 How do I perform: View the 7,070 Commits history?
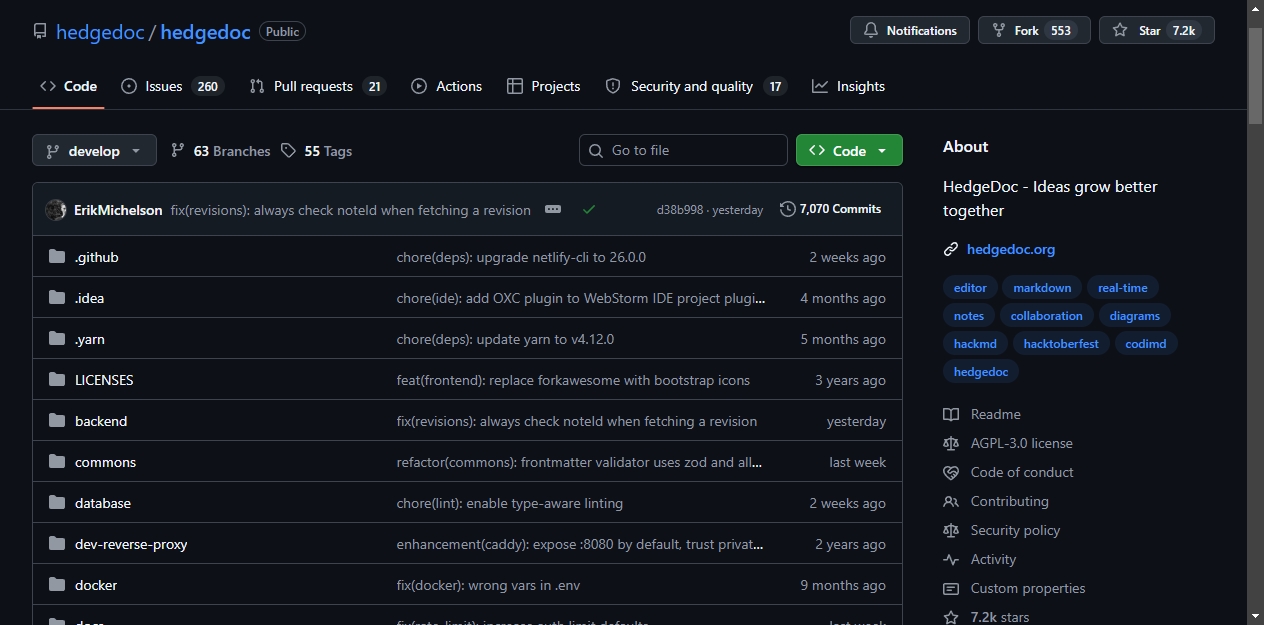click(831, 209)
